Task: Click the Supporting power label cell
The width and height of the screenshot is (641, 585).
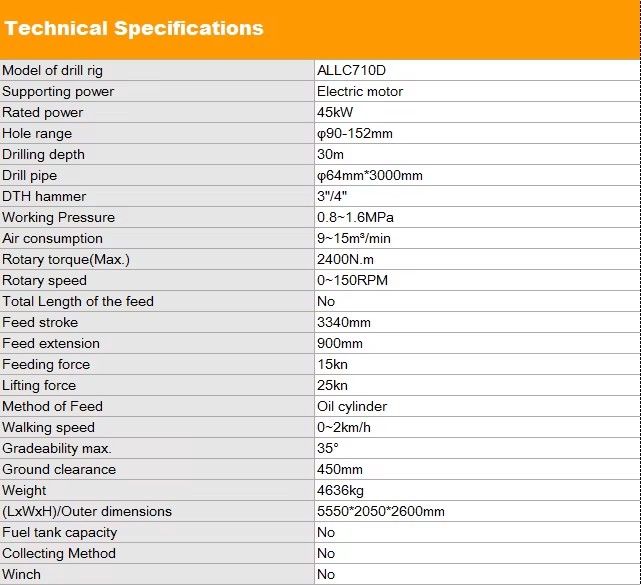Action: 157,91
